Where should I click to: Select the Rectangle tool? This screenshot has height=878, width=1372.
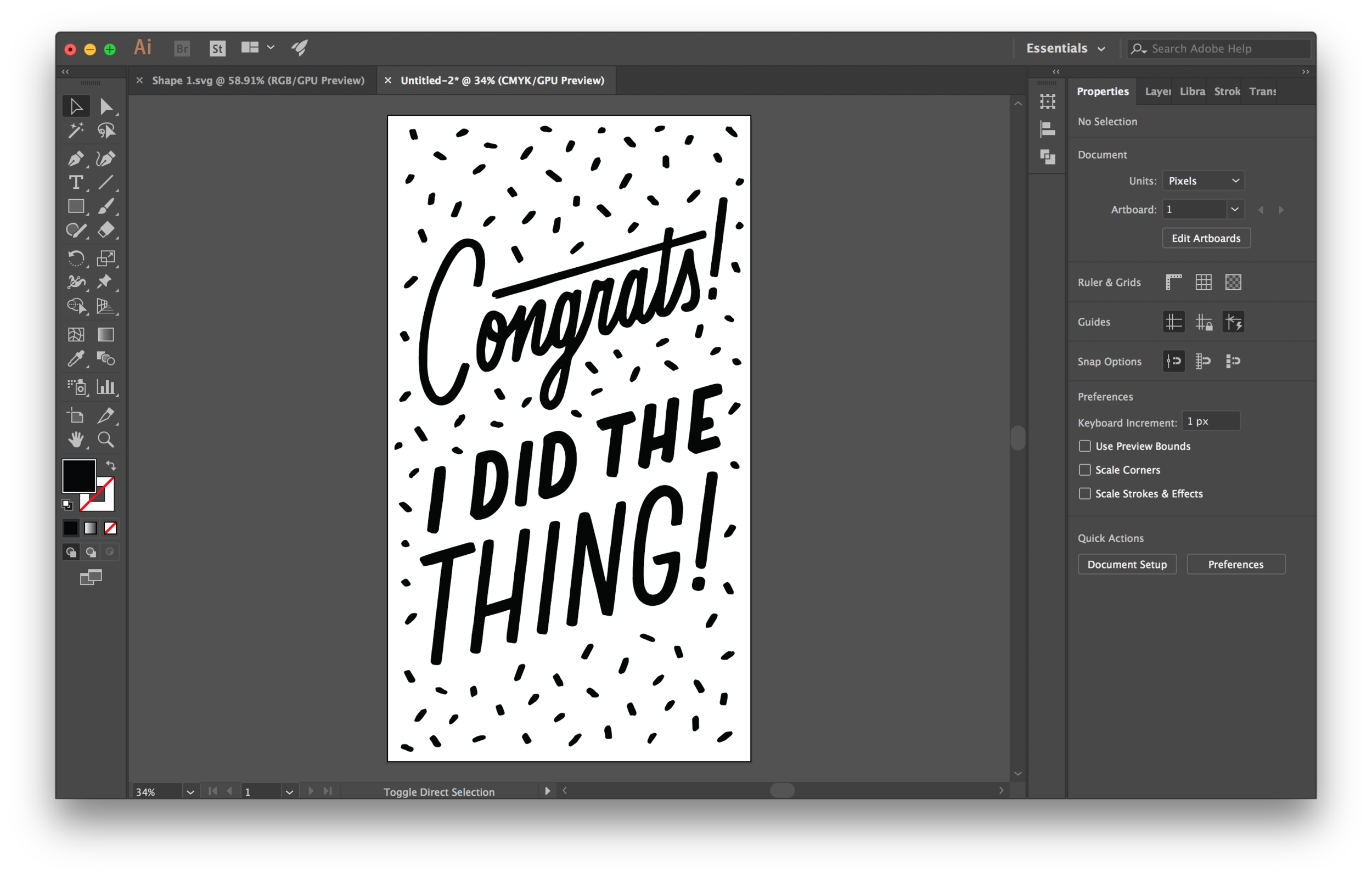click(x=76, y=206)
